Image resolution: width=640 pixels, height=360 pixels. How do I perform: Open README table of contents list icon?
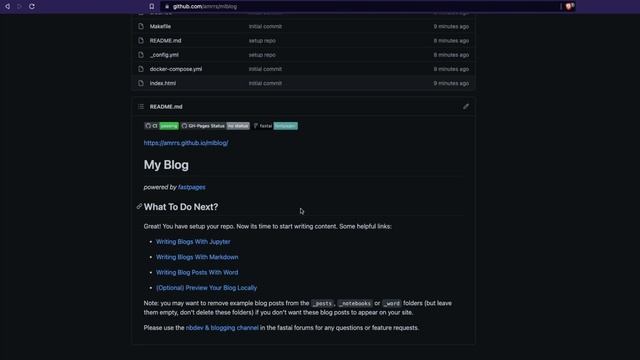coord(141,107)
